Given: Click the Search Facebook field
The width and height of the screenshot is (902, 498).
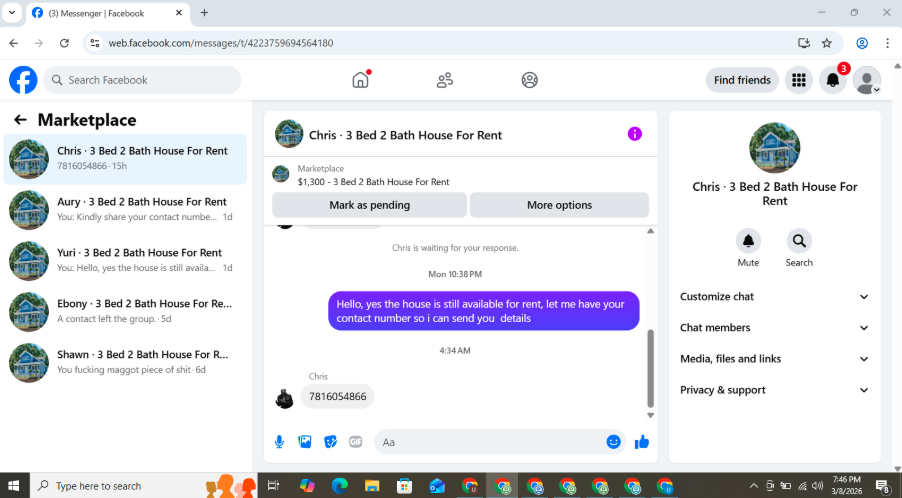Looking at the screenshot, I should pyautogui.click(x=142, y=80).
